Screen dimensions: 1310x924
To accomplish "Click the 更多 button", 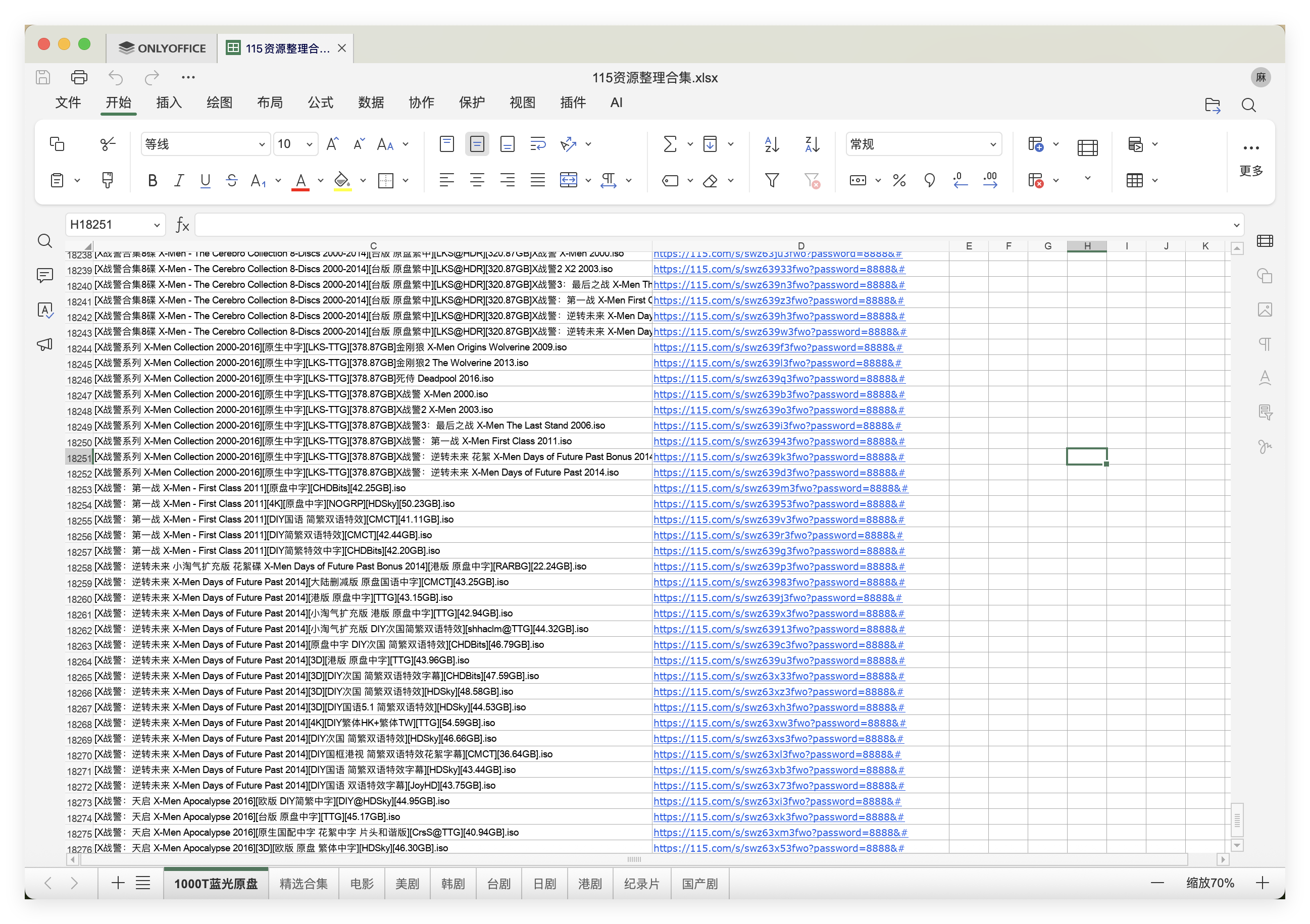I will coord(1251,159).
